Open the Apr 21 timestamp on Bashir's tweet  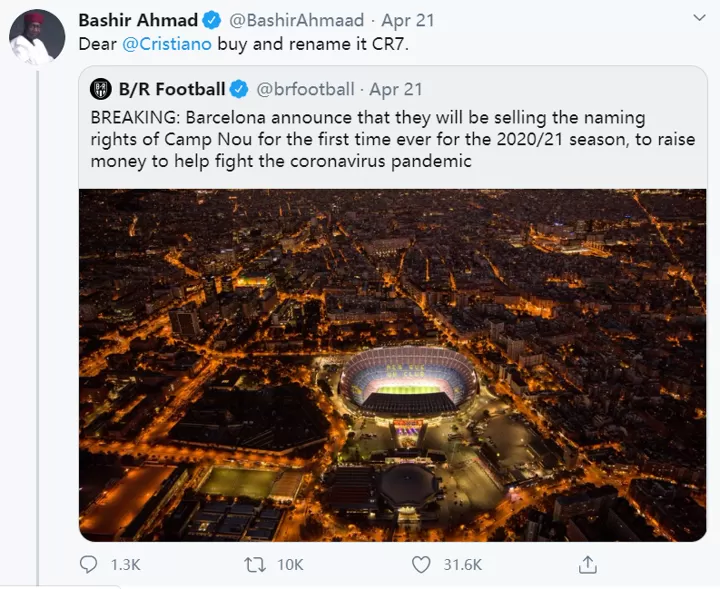406,20
